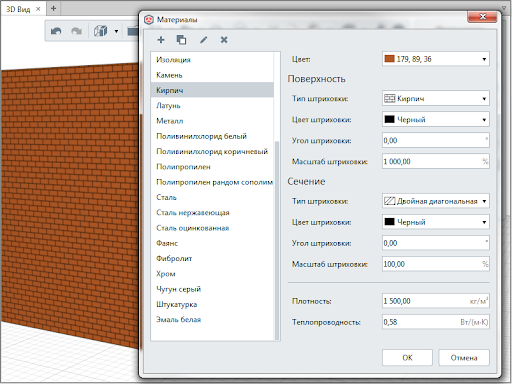Select Чугун серый material

(212, 289)
